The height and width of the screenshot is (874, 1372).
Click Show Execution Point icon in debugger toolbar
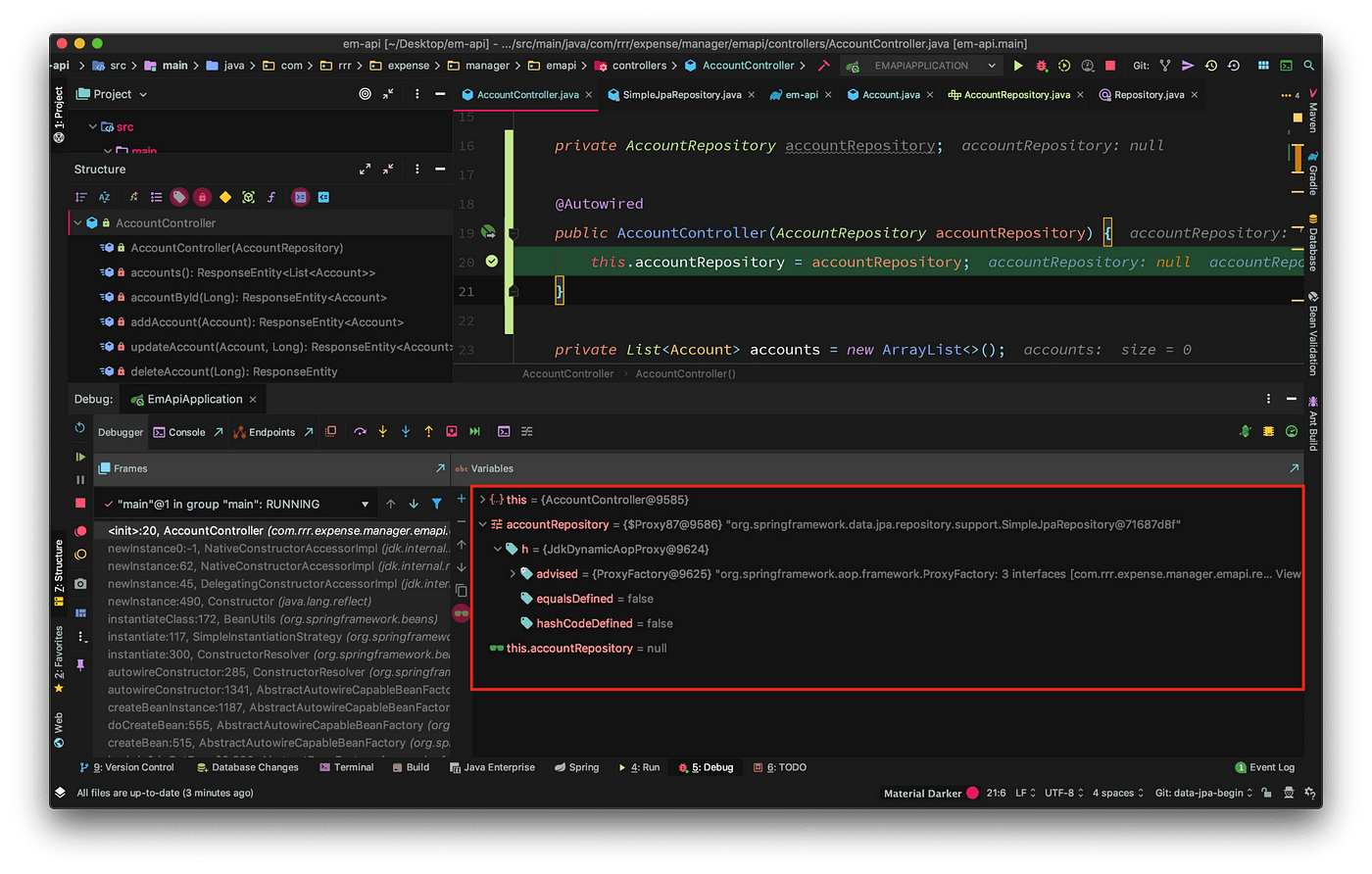[331, 431]
